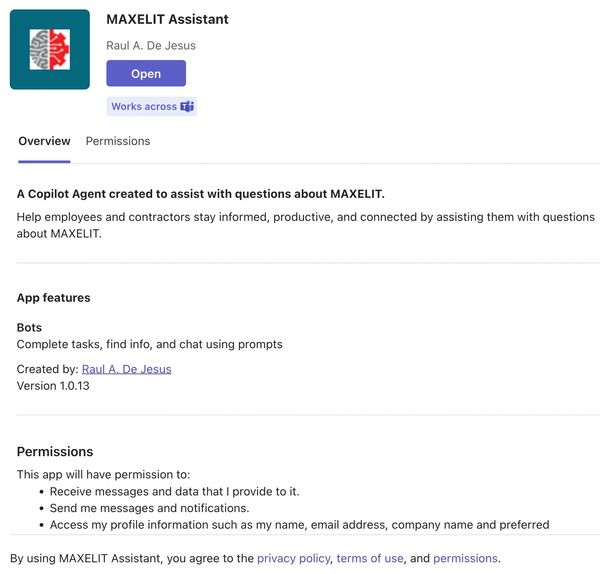Click the author name under the app title
This screenshot has width=600, height=574.
point(151,45)
